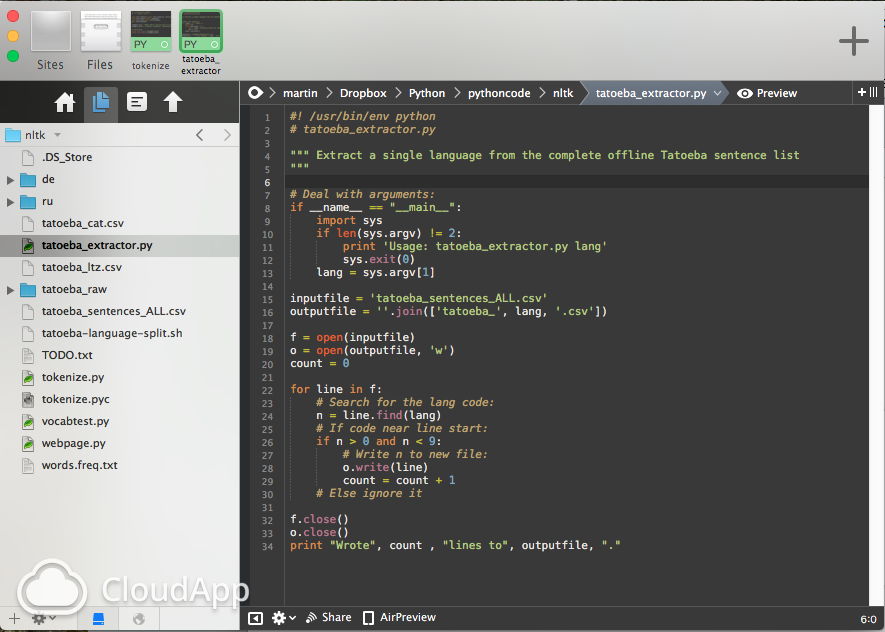Screen dimensions: 885x632
Task: Select tatoeba_raw folder row
Action: pos(120,289)
